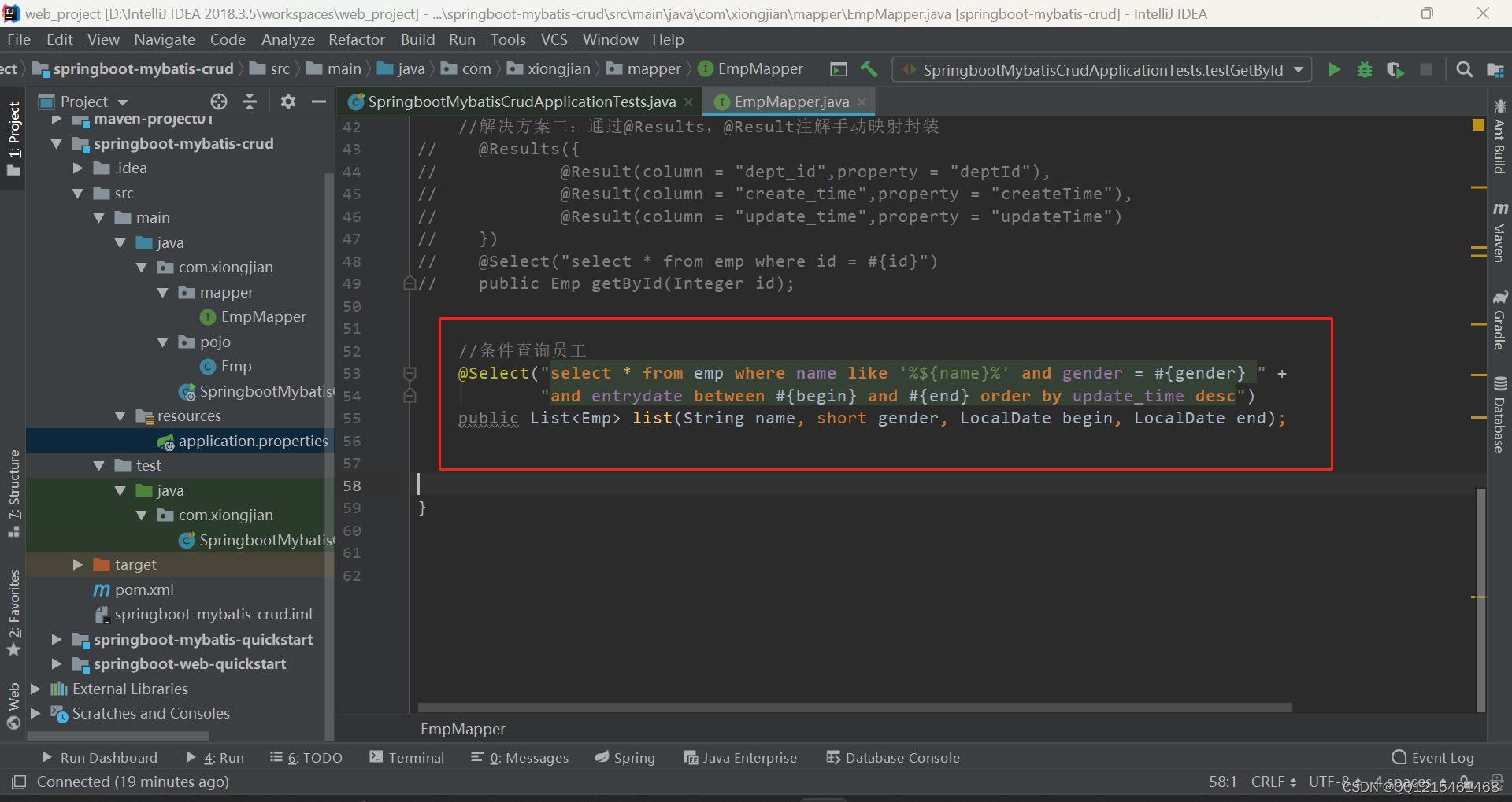Open the Spring tool window
Viewport: 1512px width, 802px height.
[625, 757]
